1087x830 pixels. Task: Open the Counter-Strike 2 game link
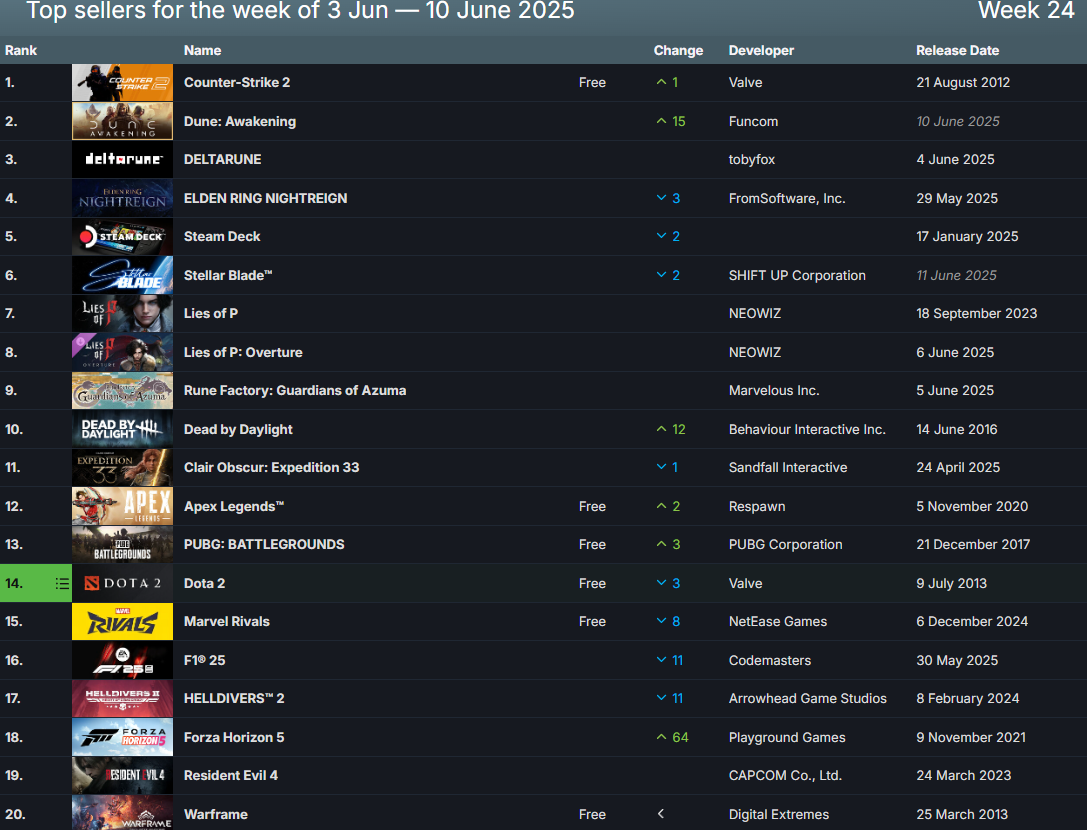tap(237, 83)
